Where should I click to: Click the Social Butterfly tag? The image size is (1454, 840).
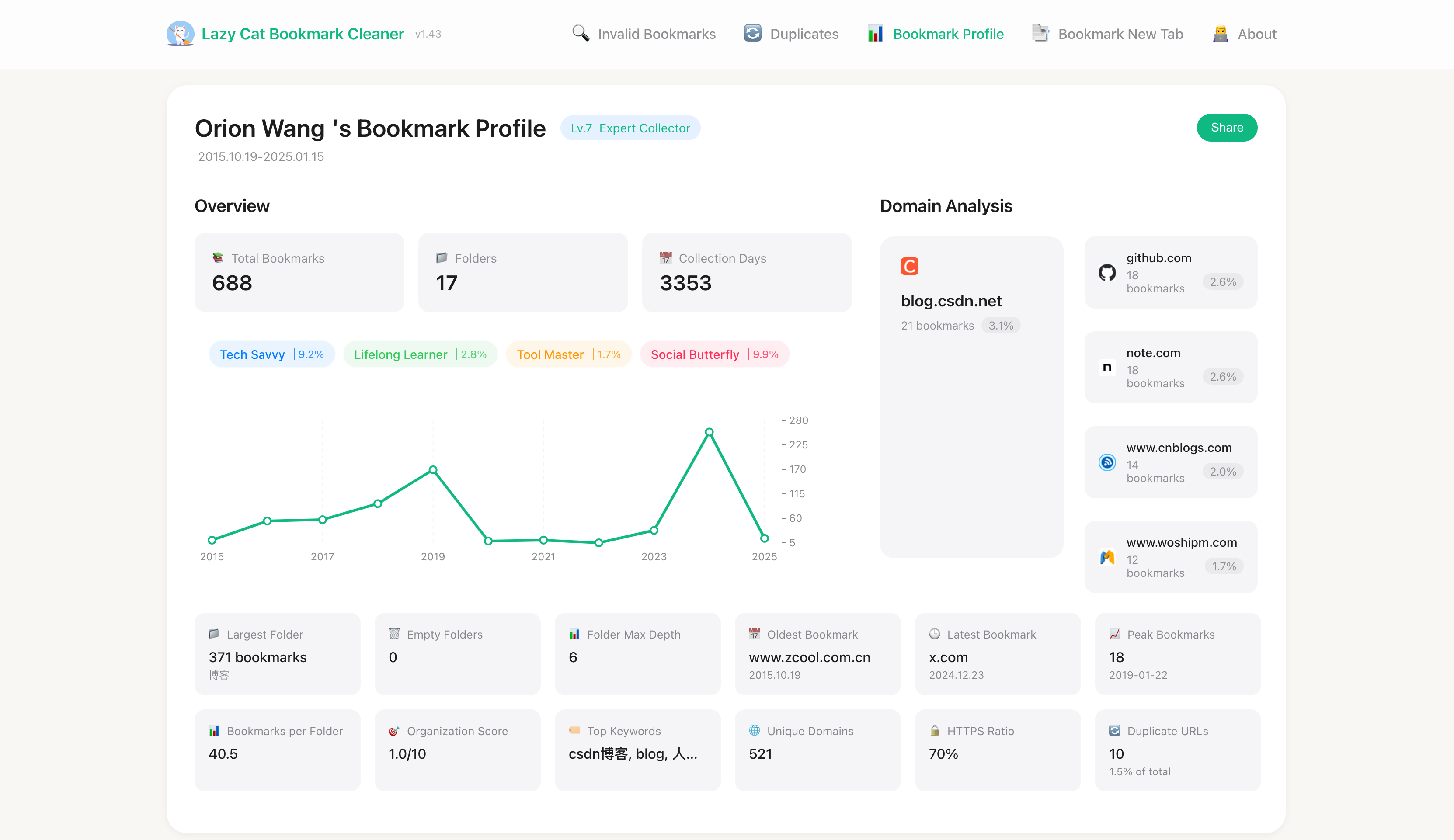coord(714,354)
